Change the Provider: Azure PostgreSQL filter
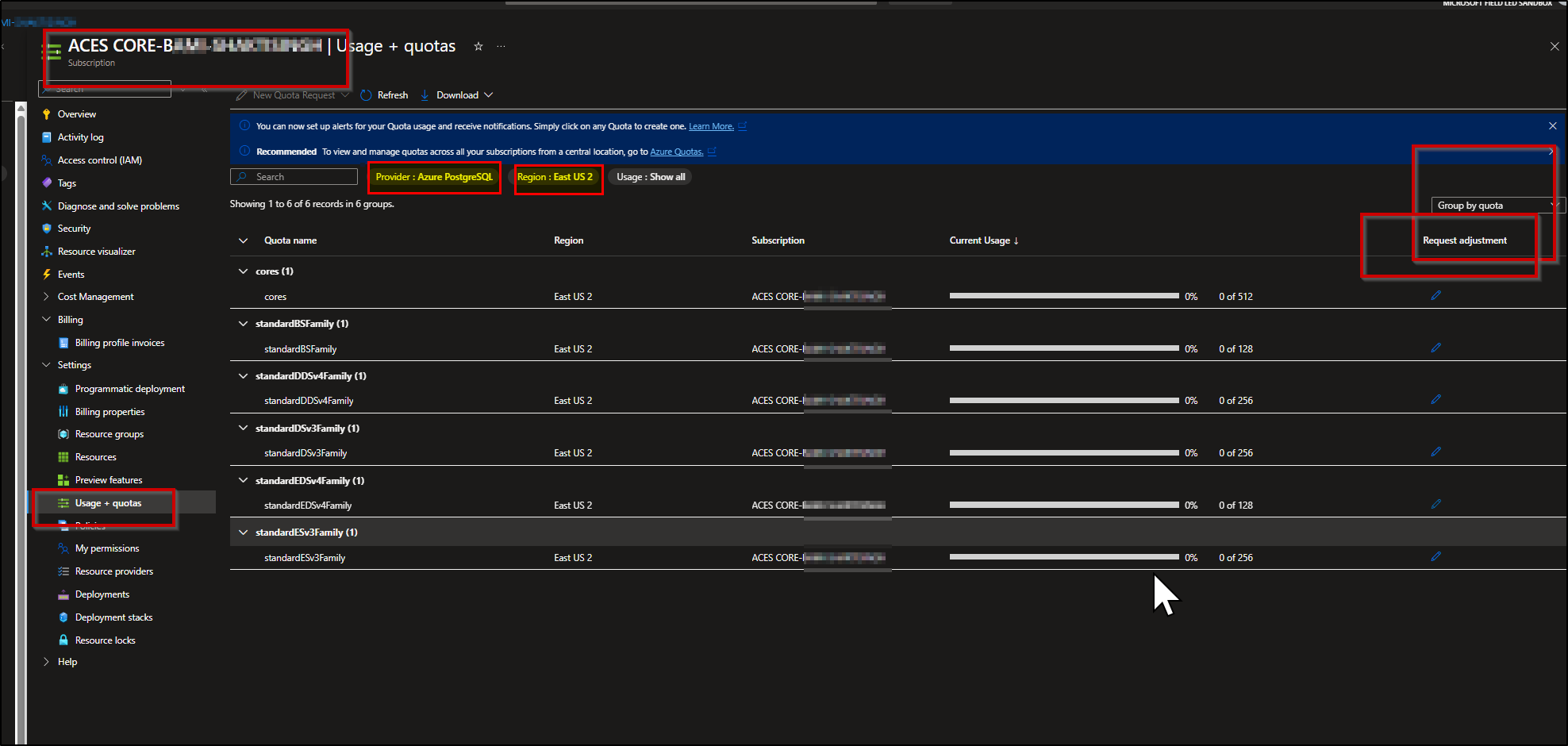Screen dimensions: 1568x746 point(434,177)
